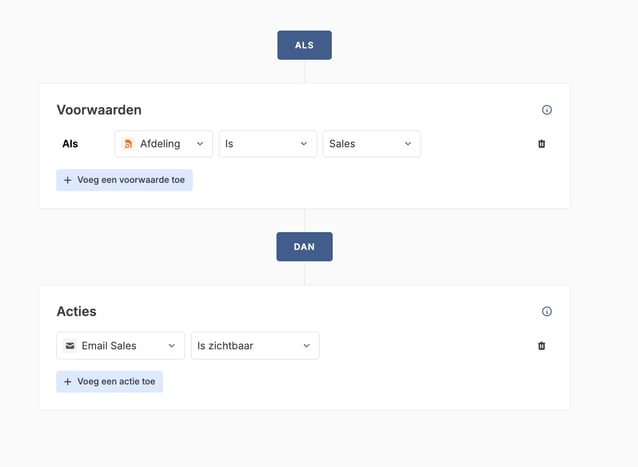The image size is (638, 467).
Task: Click the plus icon on Voeg een actie toe
Action: click(x=68, y=382)
